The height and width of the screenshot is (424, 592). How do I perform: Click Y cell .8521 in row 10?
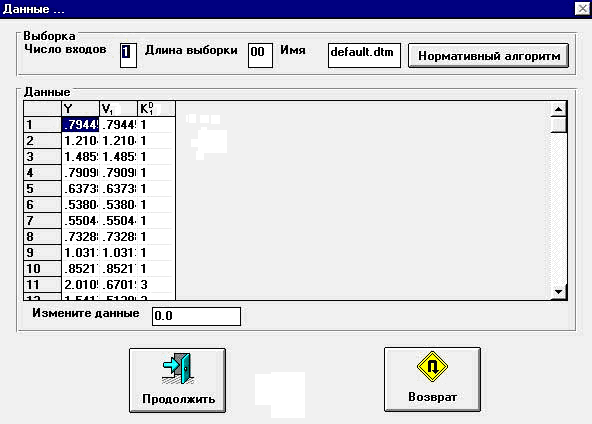point(80,268)
